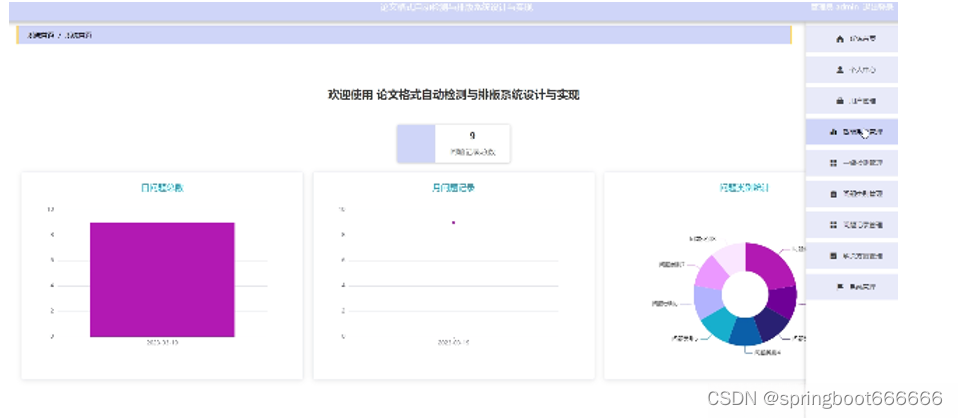Click the purple data point in line chart
This screenshot has height=418, width=958.
pos(453,222)
